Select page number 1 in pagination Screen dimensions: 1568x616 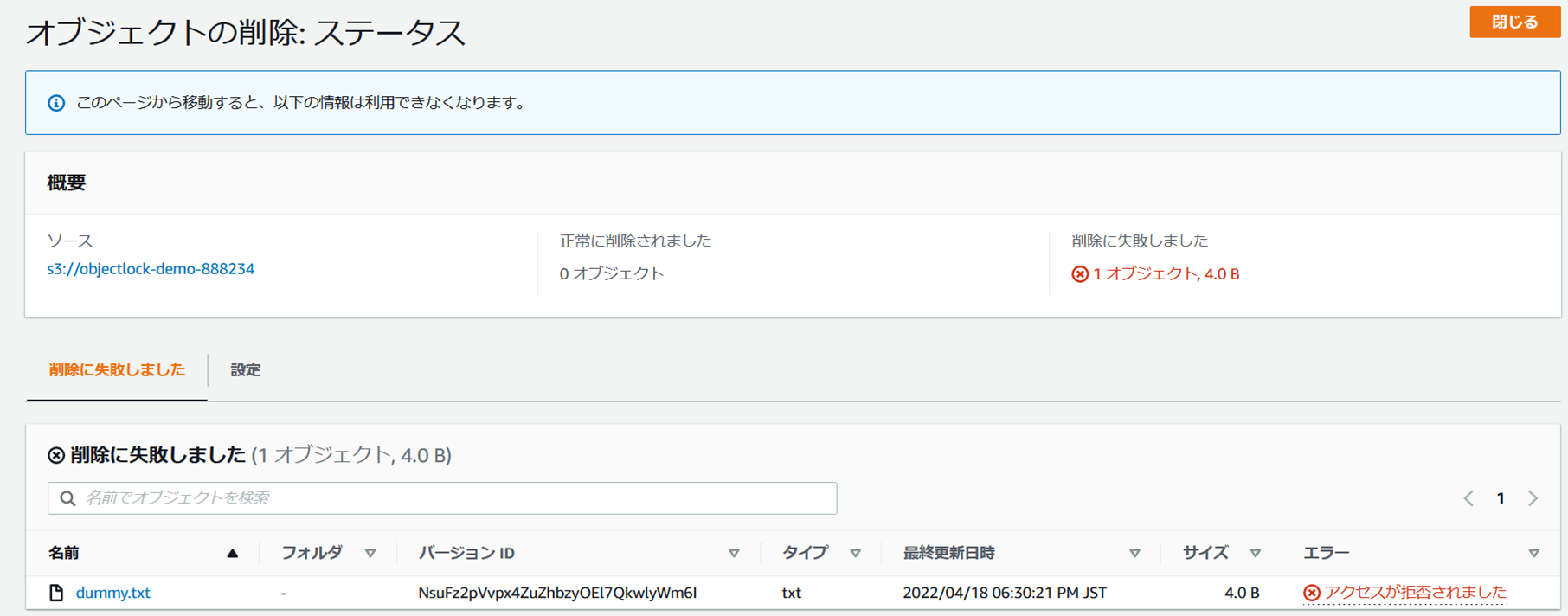[x=1501, y=498]
